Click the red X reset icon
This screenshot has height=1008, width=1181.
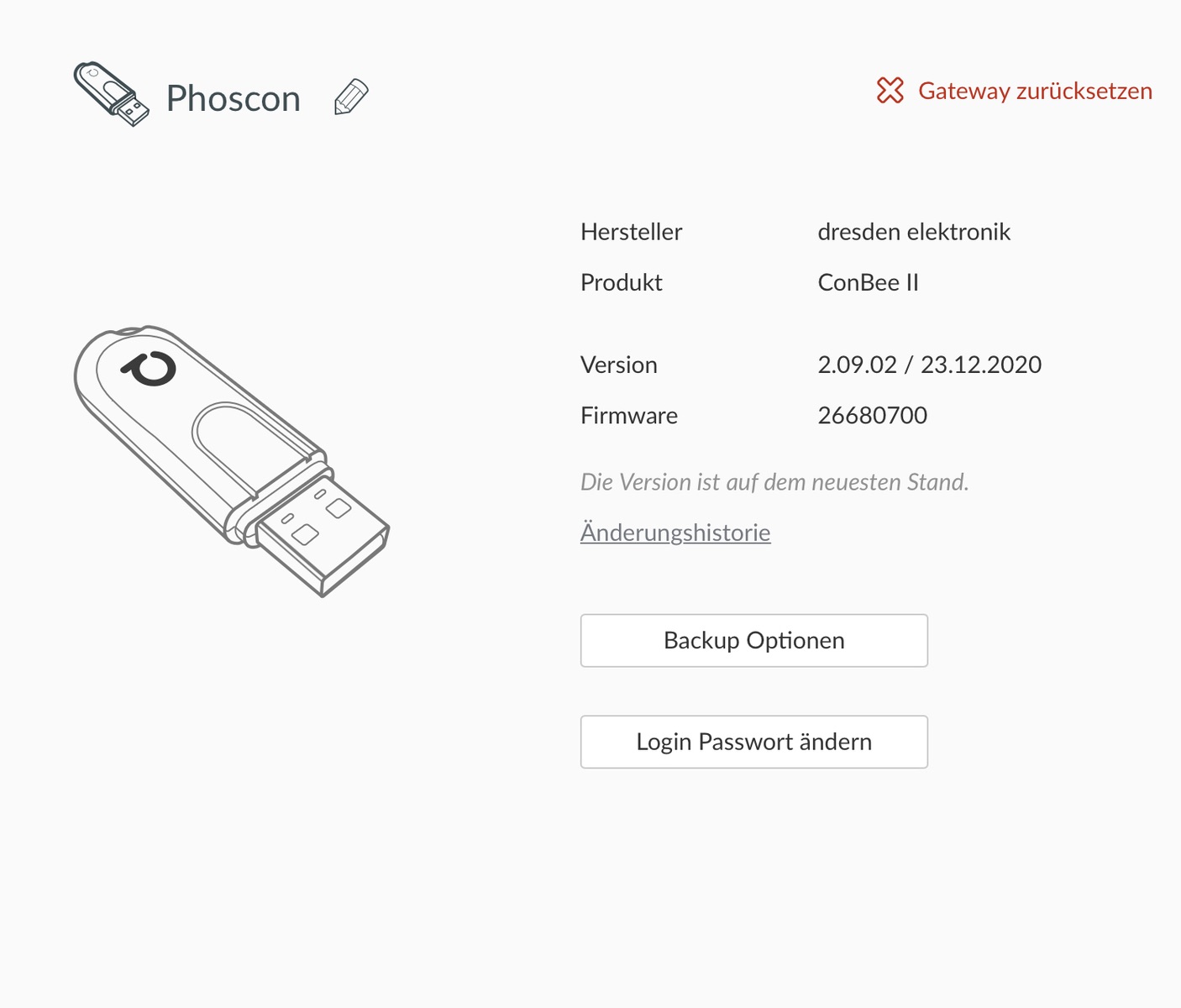pos(890,91)
